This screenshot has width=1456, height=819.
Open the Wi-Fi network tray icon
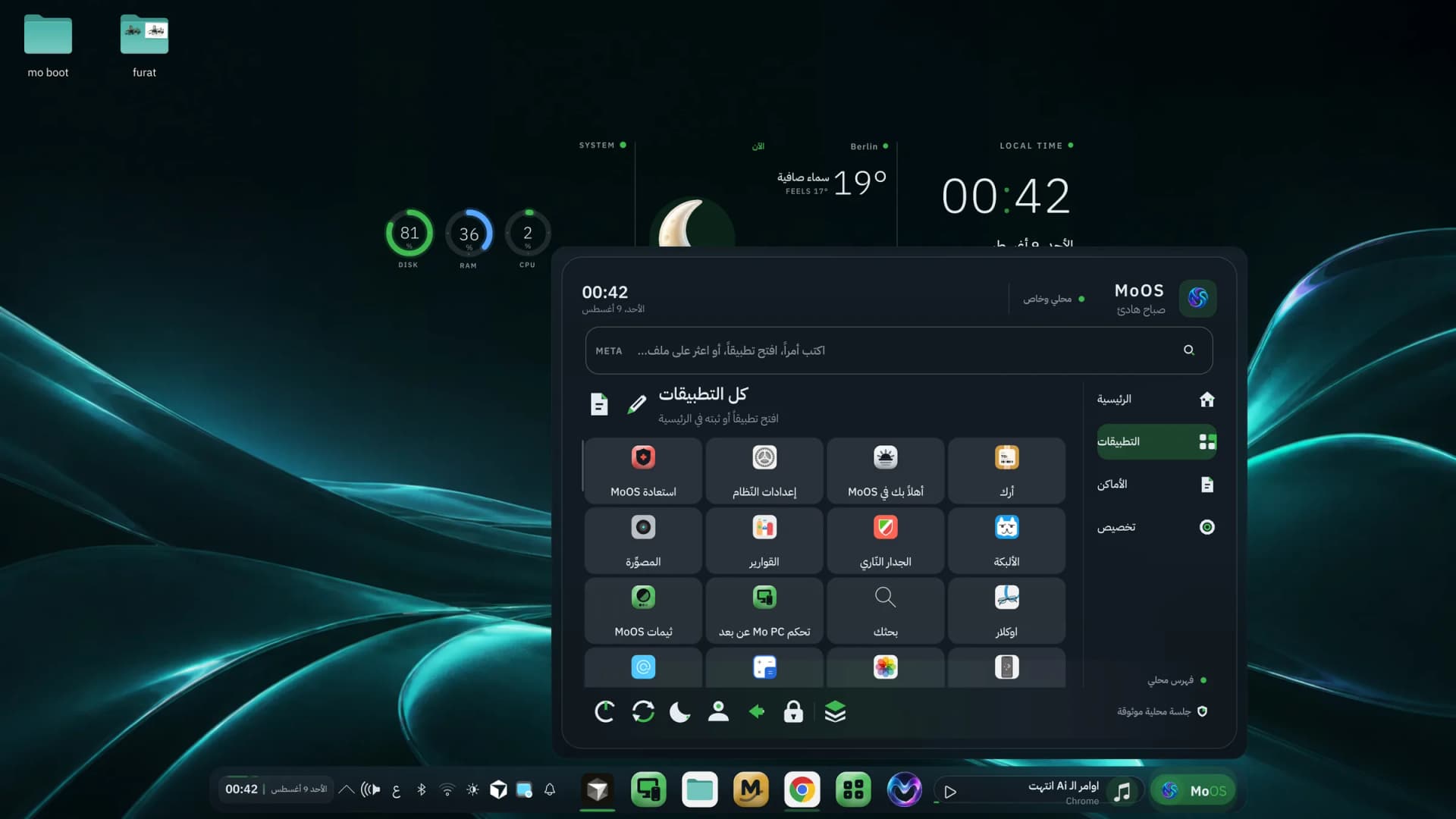coord(447,790)
